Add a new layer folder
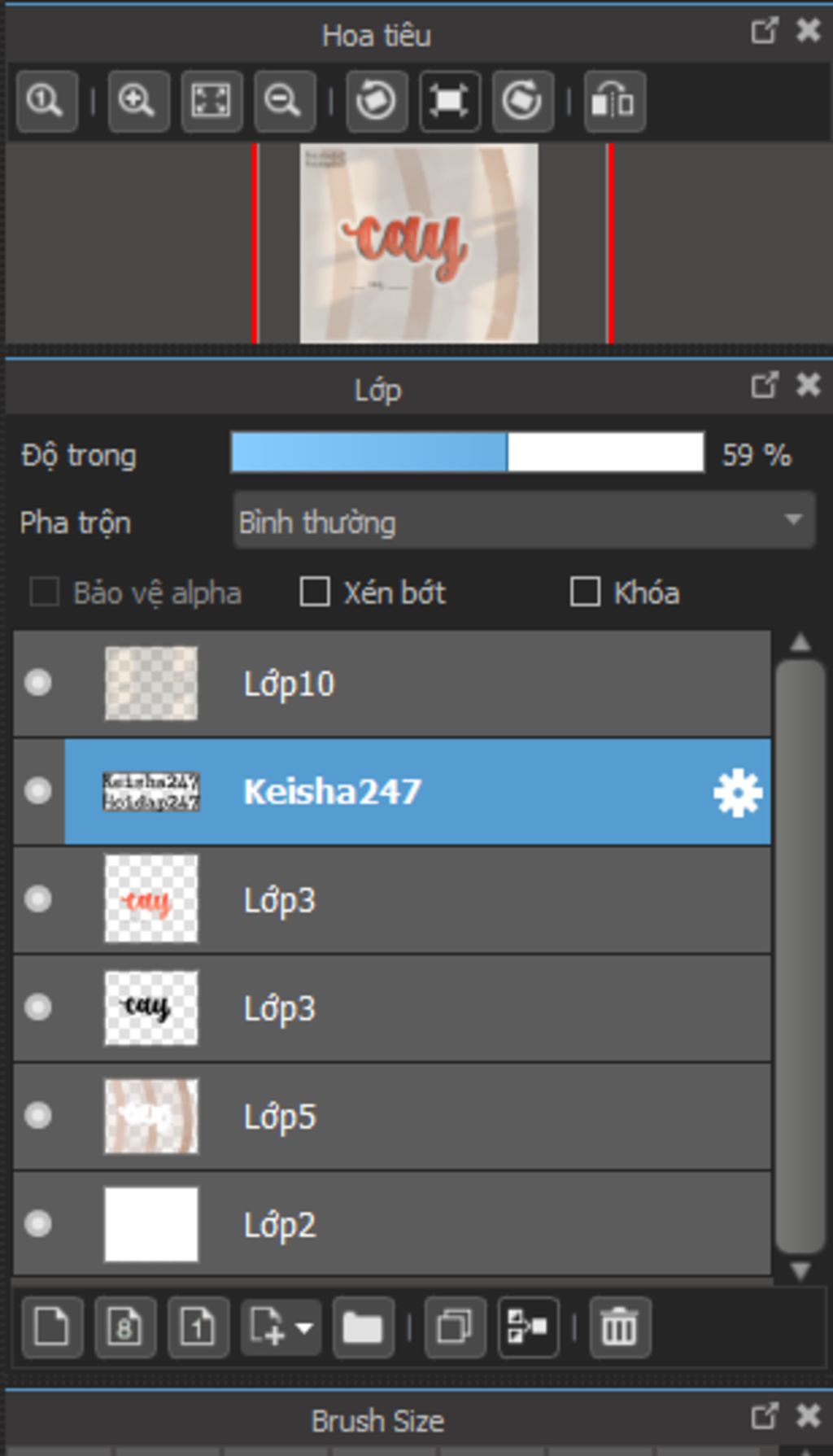Viewport: 833px width, 1456px height. coord(363,1327)
